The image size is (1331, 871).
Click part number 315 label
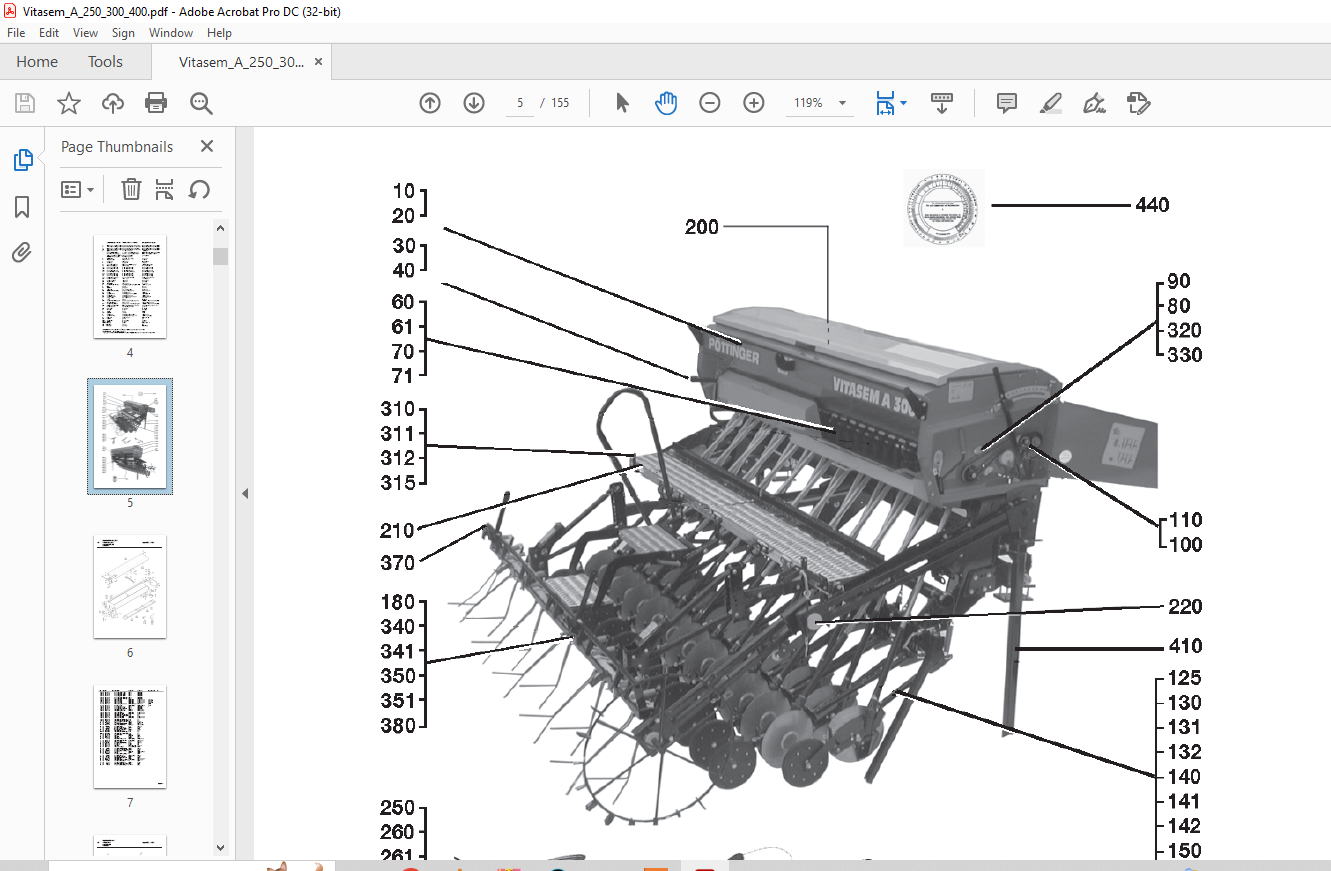(x=397, y=483)
